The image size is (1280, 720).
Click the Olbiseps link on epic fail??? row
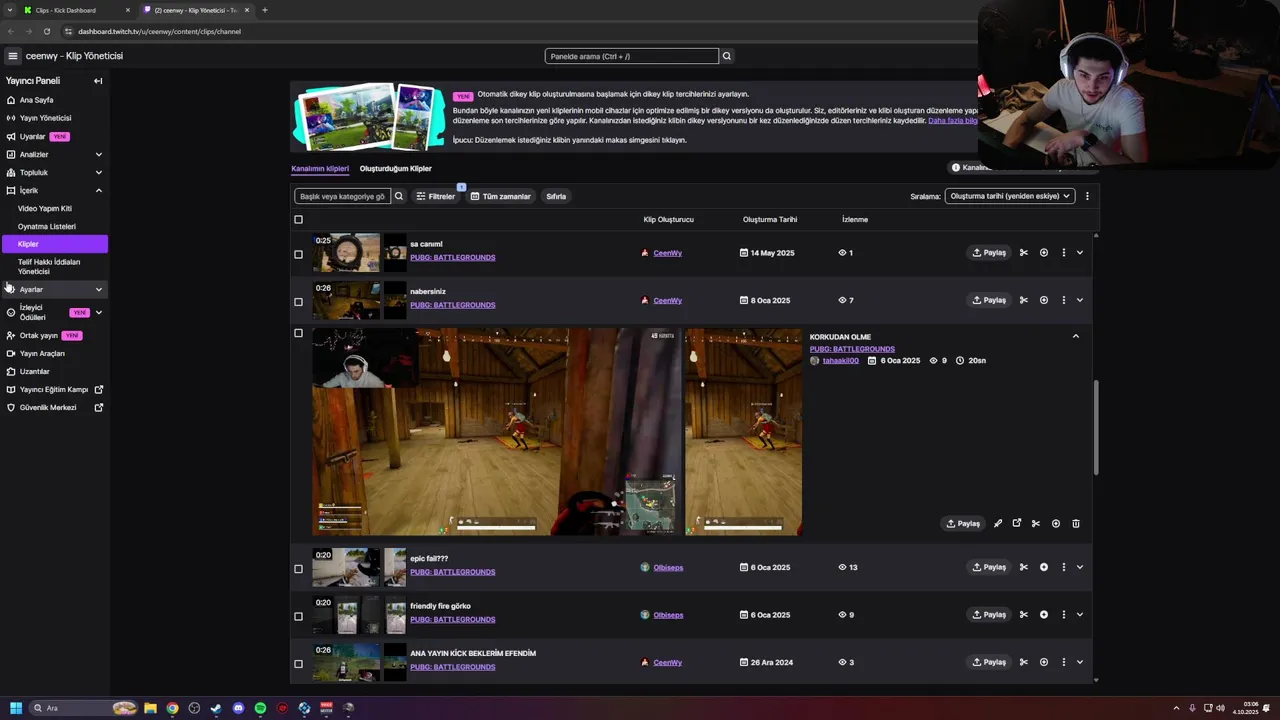pos(668,567)
